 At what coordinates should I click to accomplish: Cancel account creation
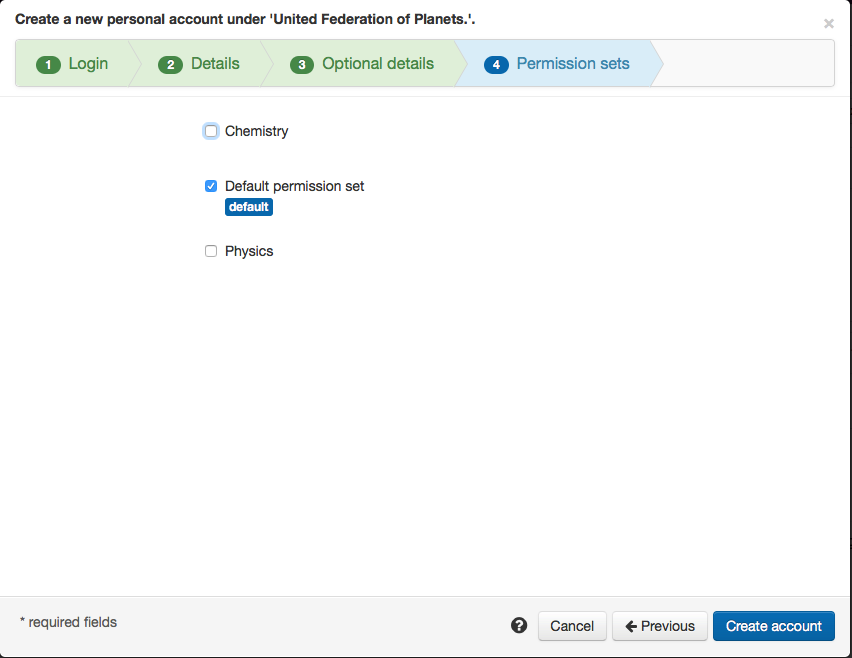tap(572, 626)
